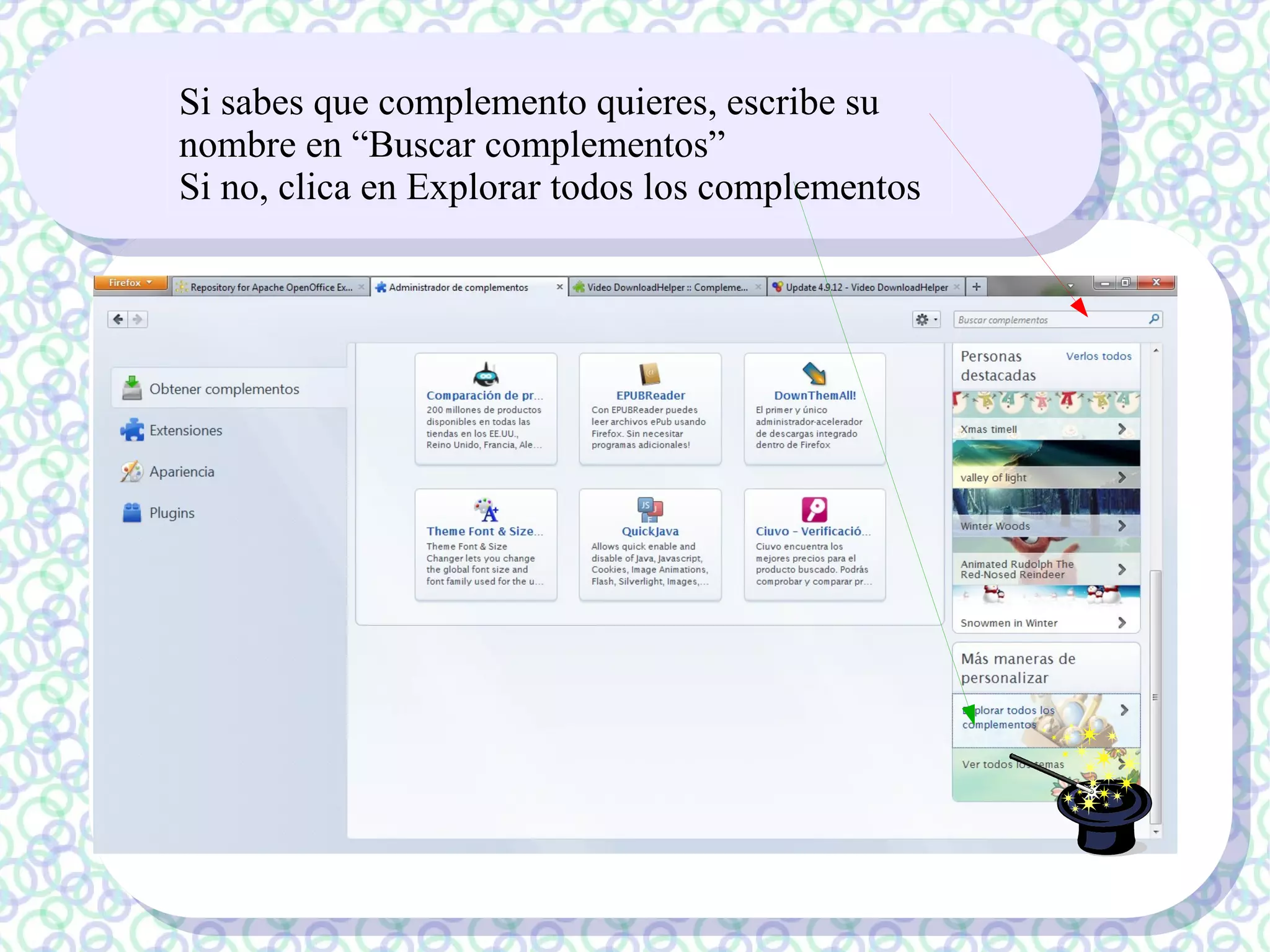Click the search magnifier icon

tap(1153, 319)
